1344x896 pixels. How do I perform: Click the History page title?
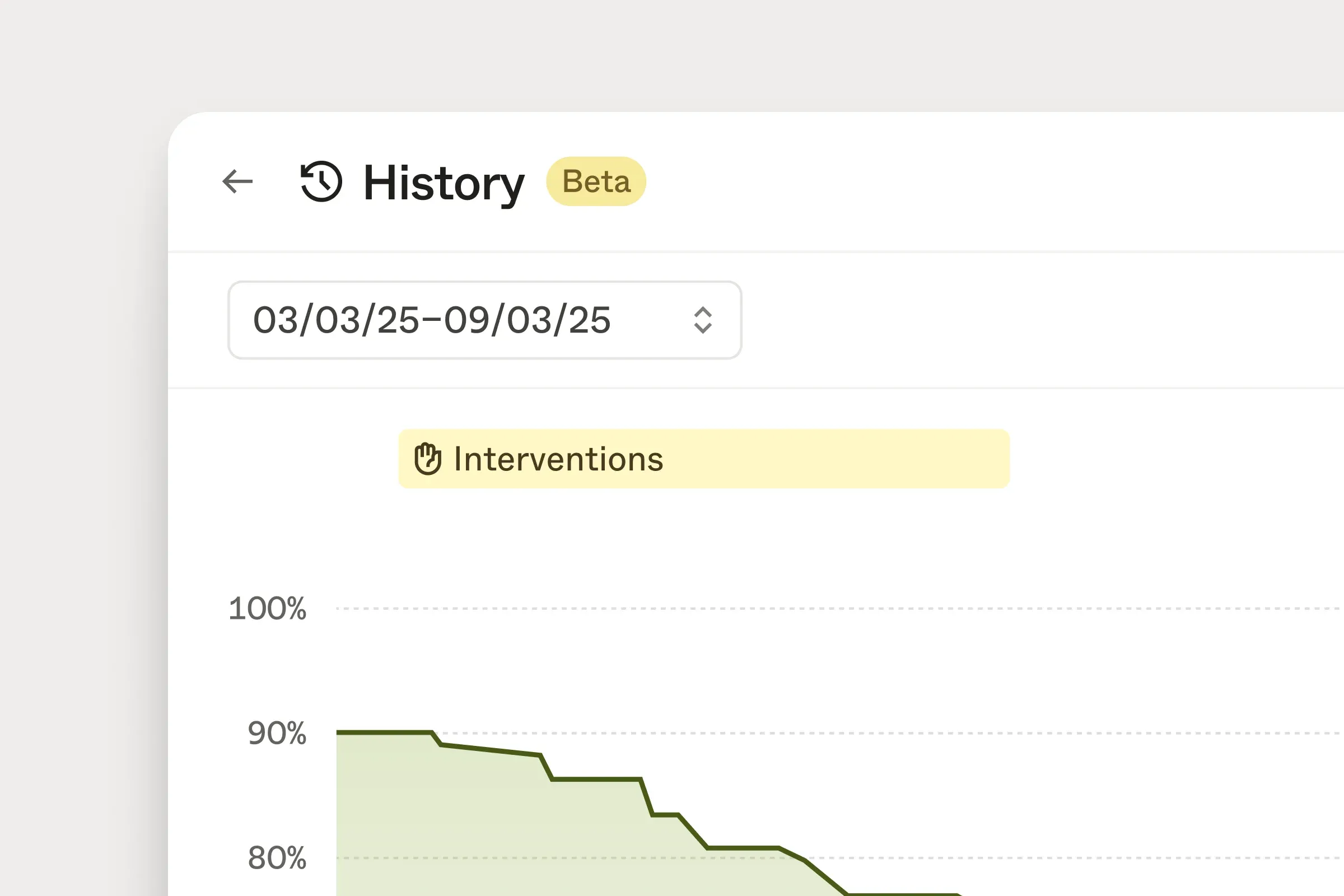(x=444, y=183)
